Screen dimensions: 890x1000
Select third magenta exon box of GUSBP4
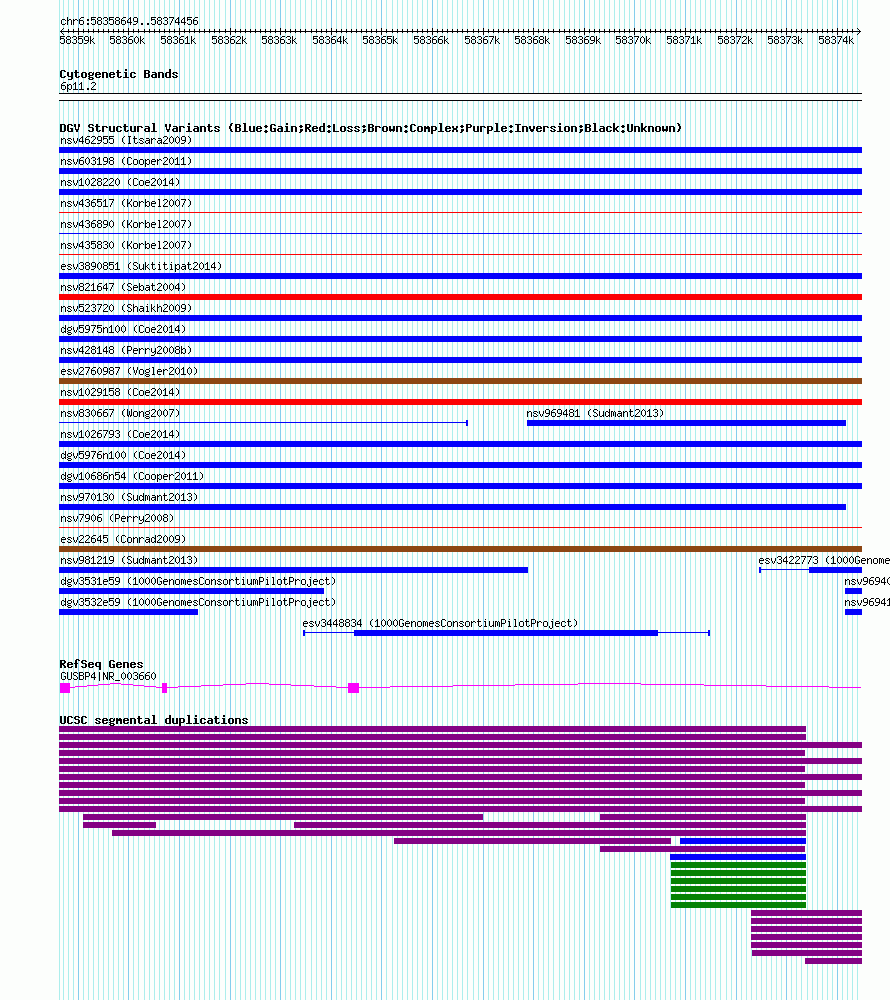pos(353,688)
